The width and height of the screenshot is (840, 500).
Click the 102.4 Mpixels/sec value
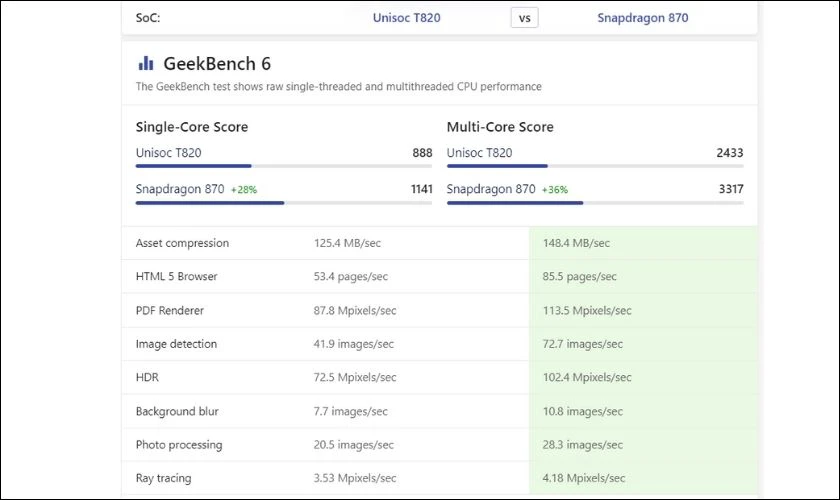coord(587,377)
